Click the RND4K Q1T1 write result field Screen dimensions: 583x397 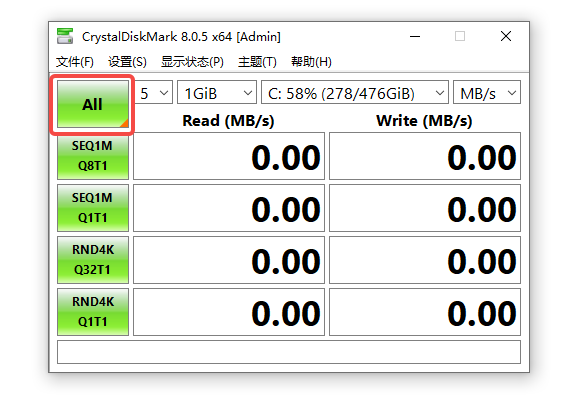(x=425, y=312)
